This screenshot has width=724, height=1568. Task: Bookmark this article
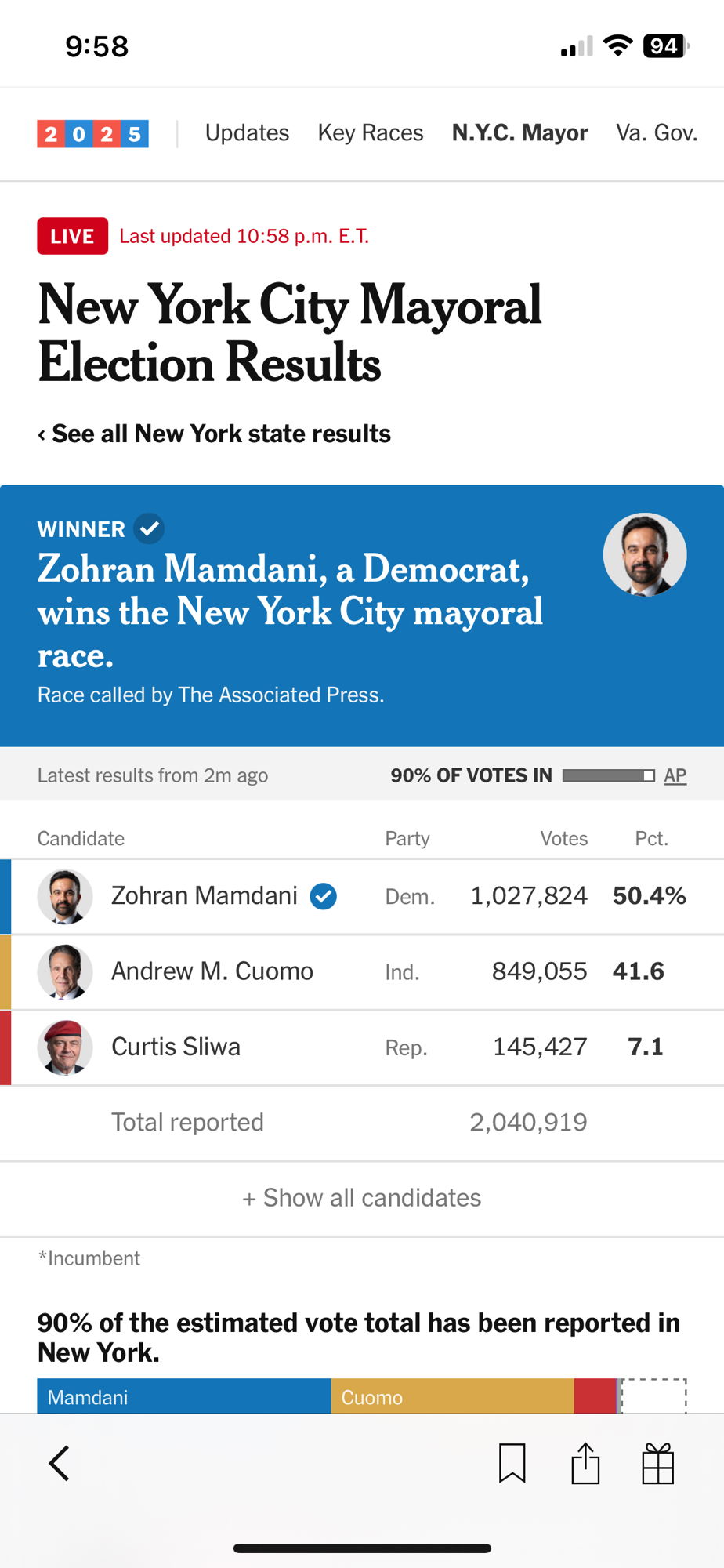click(x=512, y=1463)
